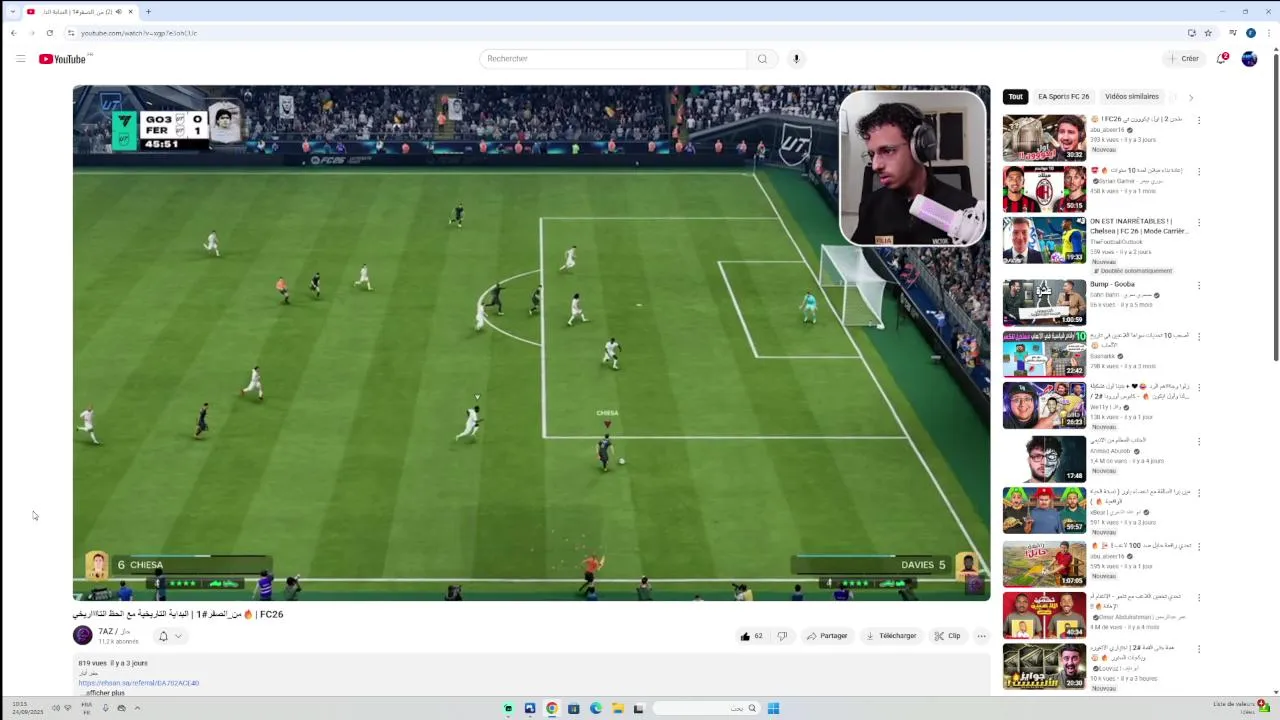
Task: Toggle the 7AZ subscription notification bell
Action: click(x=169, y=636)
